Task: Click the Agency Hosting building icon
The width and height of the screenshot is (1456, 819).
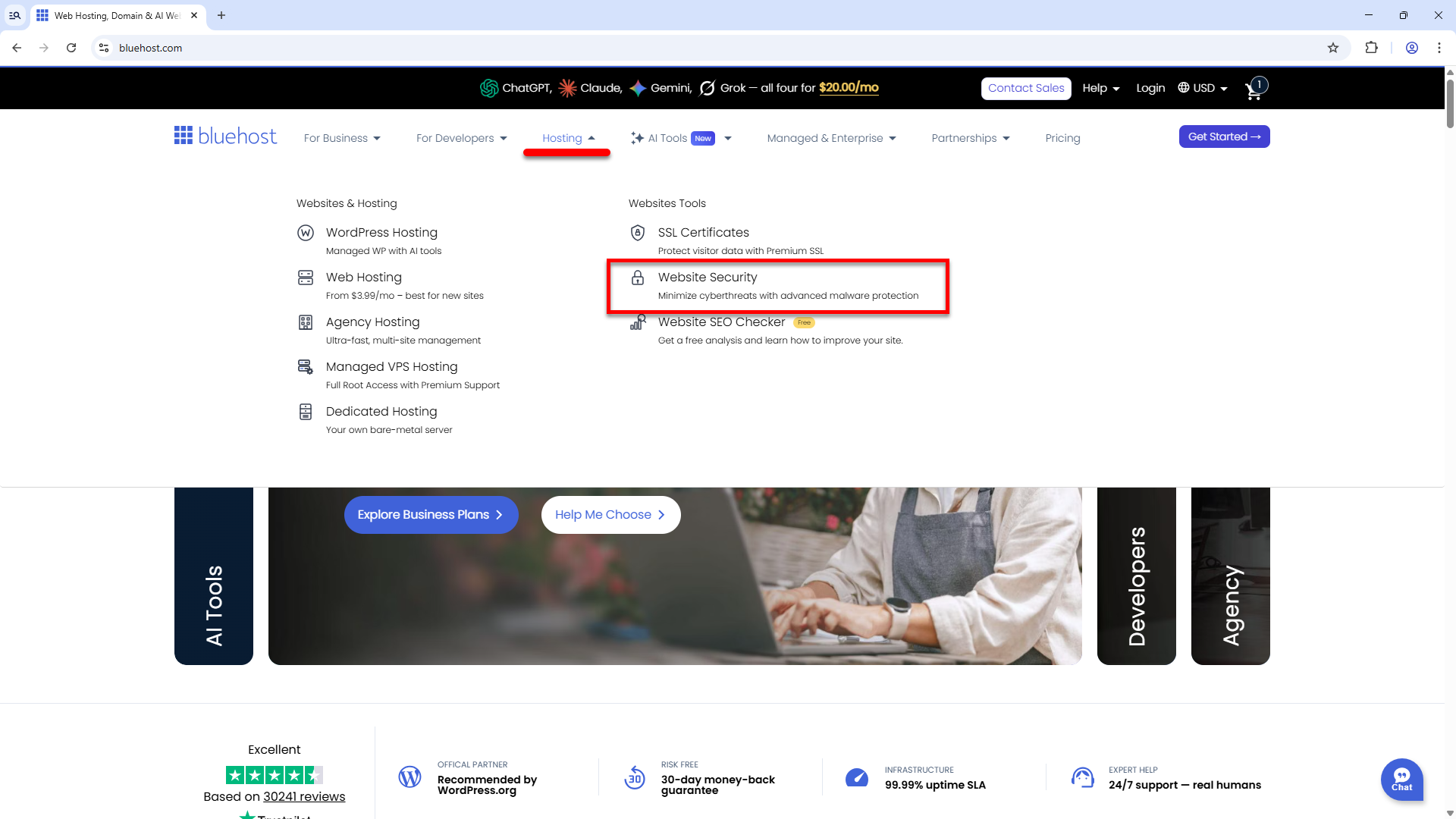Action: point(306,322)
